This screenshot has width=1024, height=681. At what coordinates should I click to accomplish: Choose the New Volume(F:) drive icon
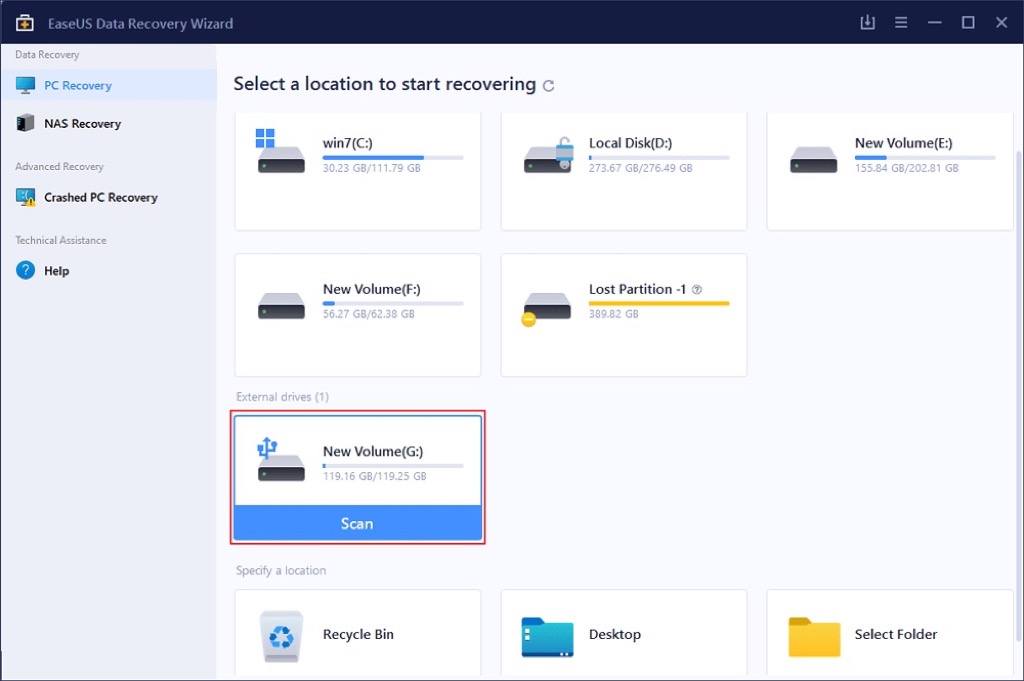(x=281, y=306)
